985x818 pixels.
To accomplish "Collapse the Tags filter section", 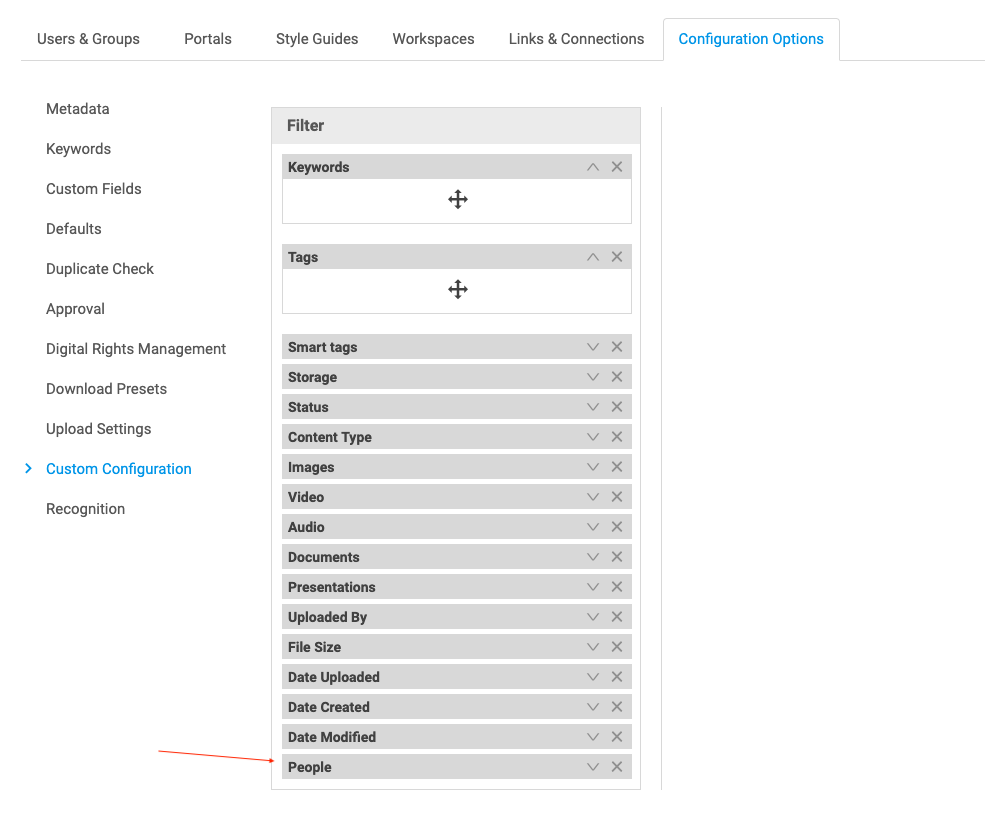I will coord(592,256).
